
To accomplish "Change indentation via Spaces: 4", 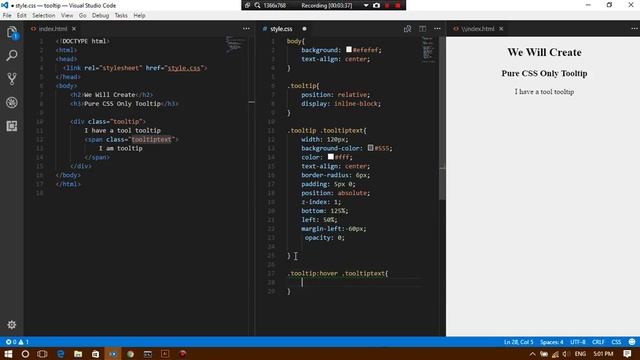I will pos(551,342).
